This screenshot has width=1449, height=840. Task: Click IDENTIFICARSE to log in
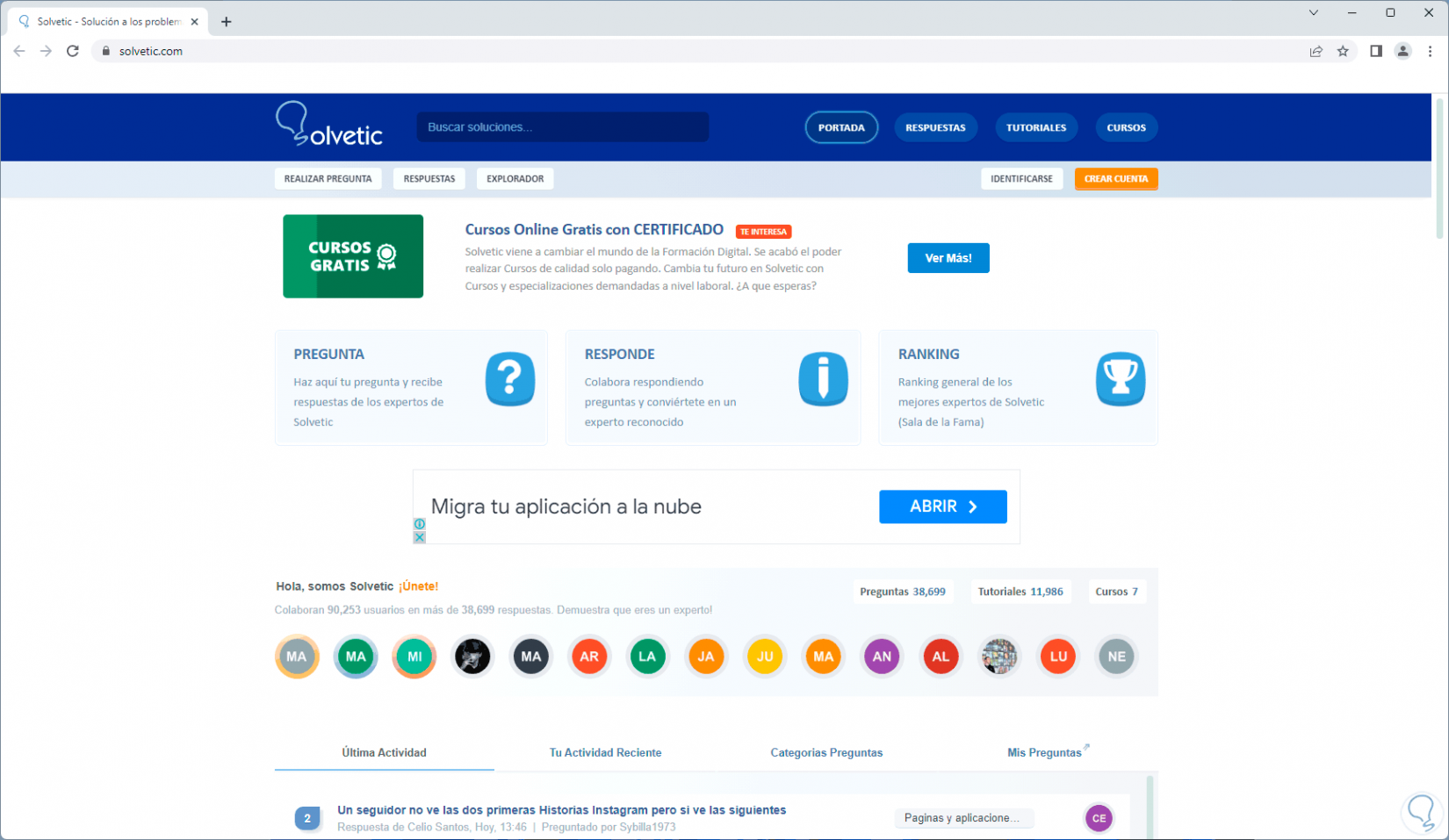pos(1021,179)
